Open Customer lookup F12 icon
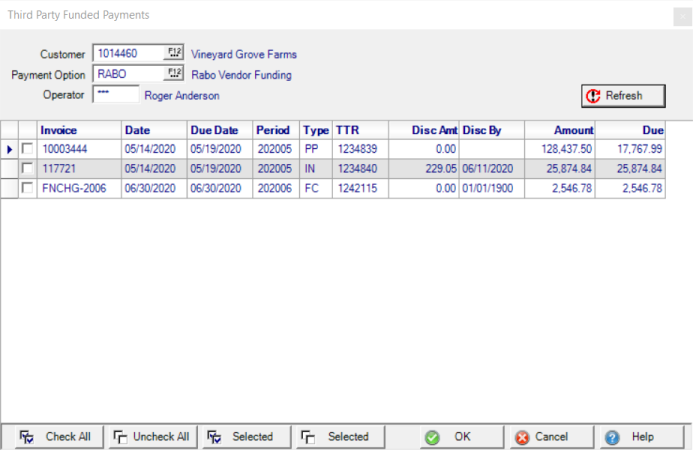 [x=175, y=53]
